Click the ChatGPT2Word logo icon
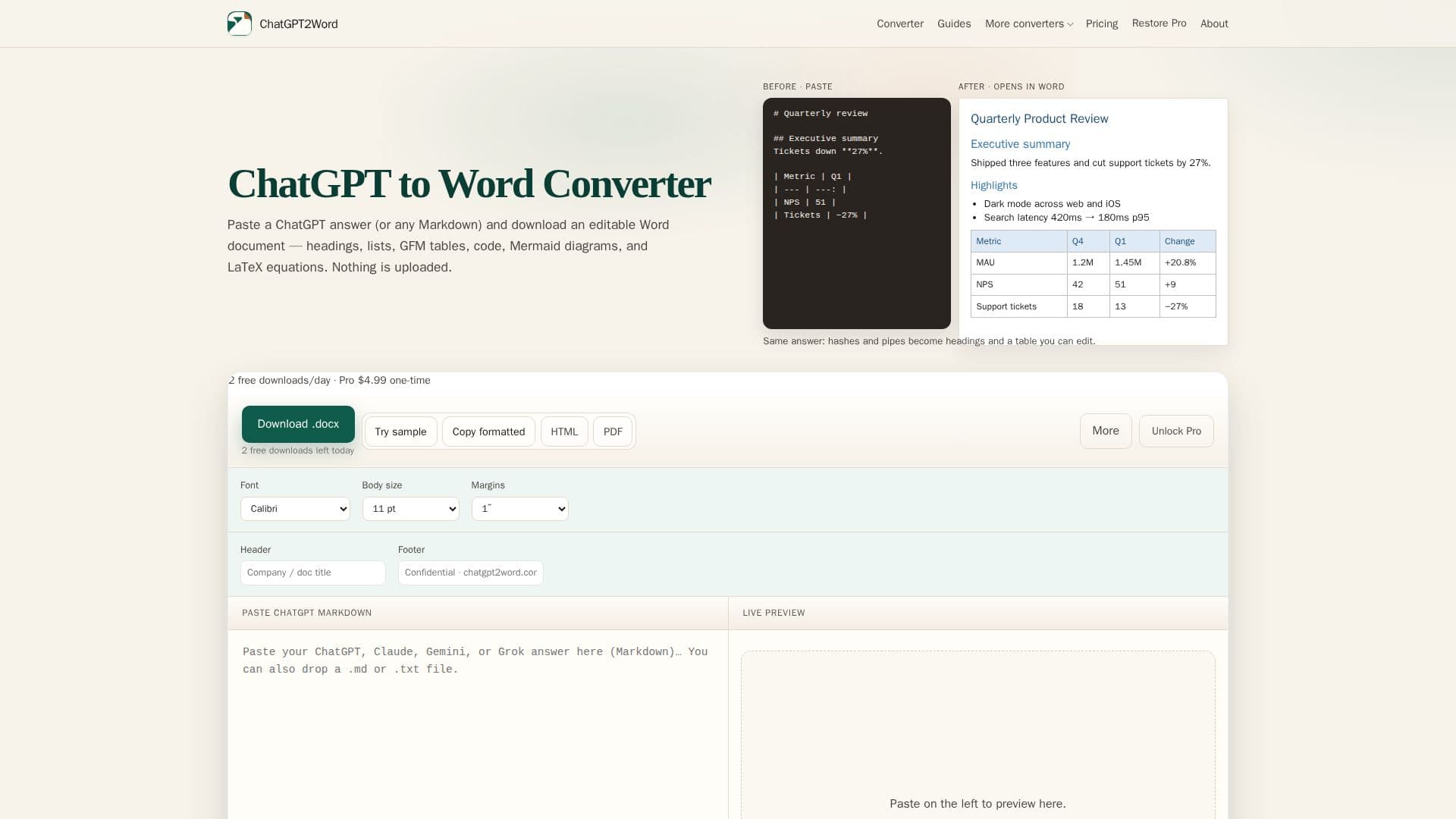Viewport: 1456px width, 819px height. tap(240, 24)
